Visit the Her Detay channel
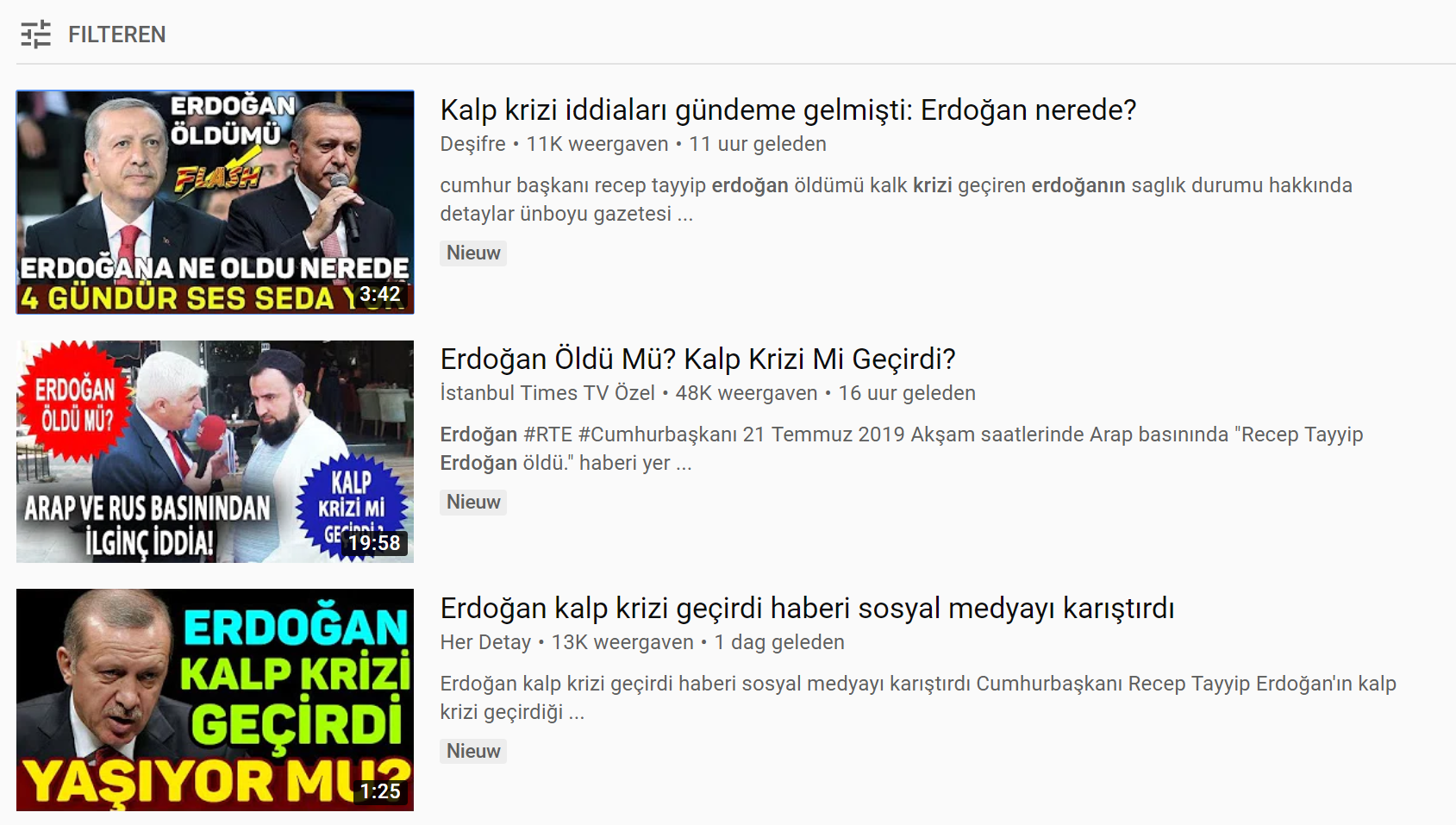The image size is (1456, 825). (x=485, y=642)
